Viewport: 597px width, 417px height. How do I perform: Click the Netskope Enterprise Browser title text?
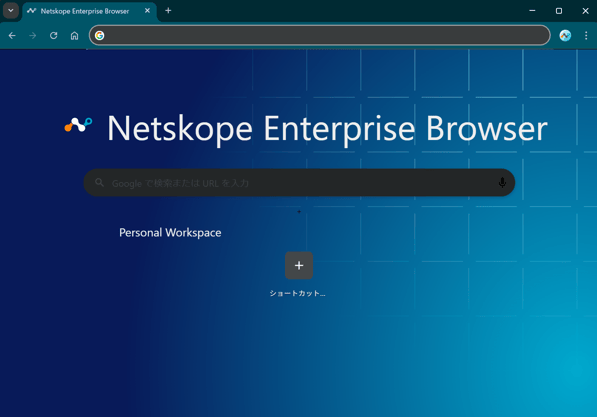(327, 129)
